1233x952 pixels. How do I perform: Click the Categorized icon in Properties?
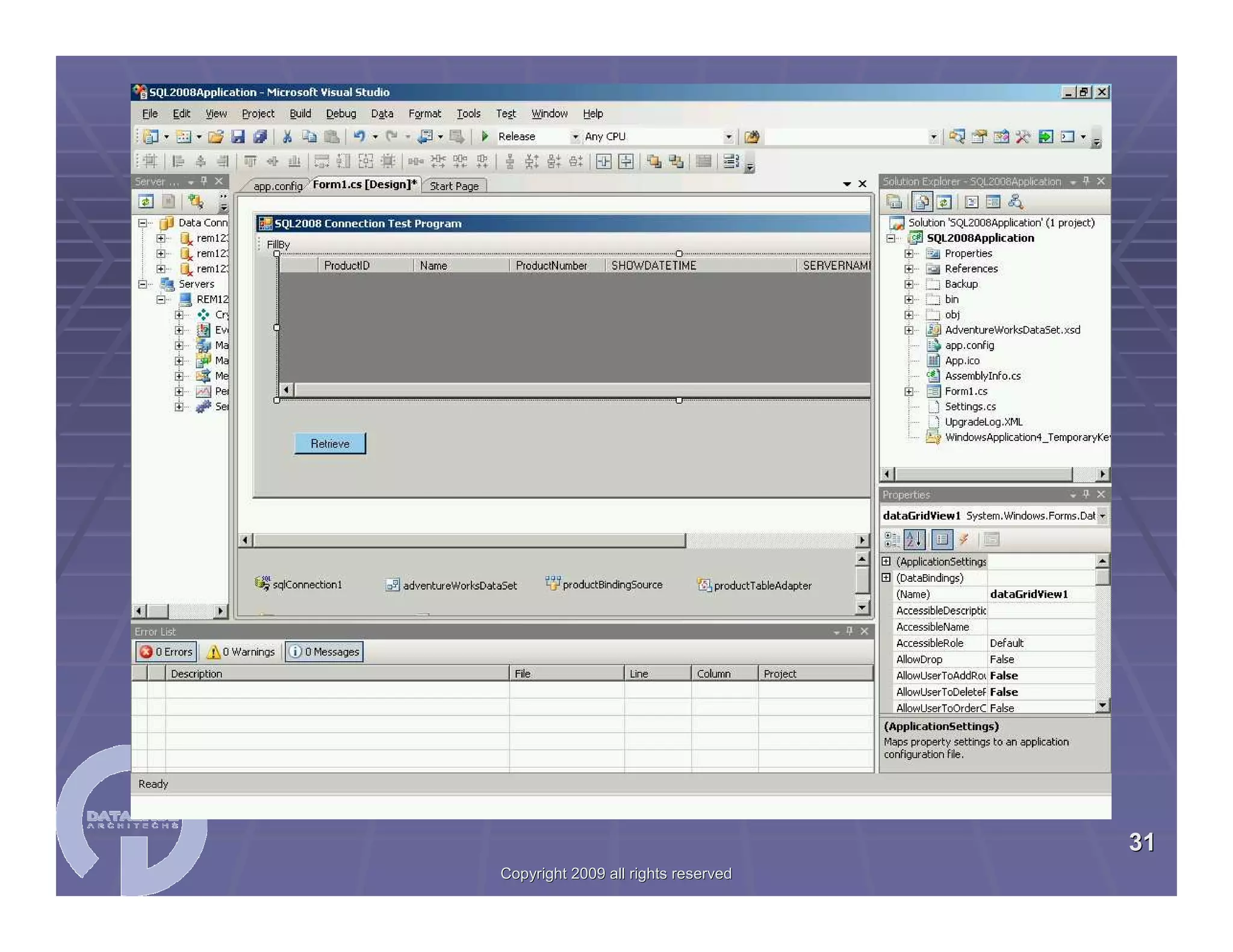892,539
